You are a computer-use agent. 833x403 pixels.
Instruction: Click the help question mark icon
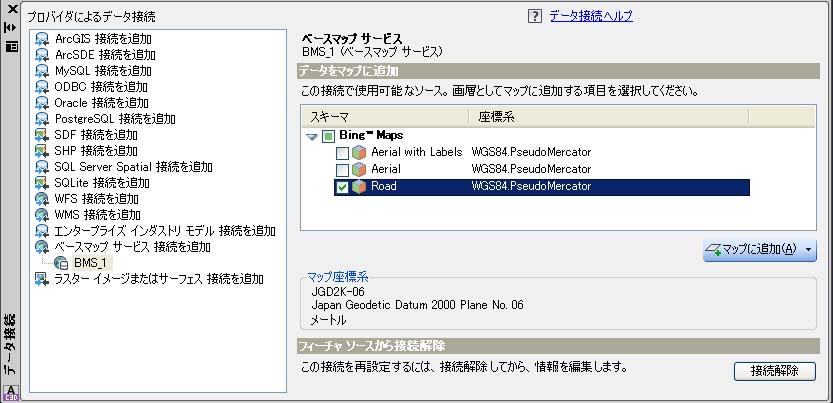tap(535, 16)
